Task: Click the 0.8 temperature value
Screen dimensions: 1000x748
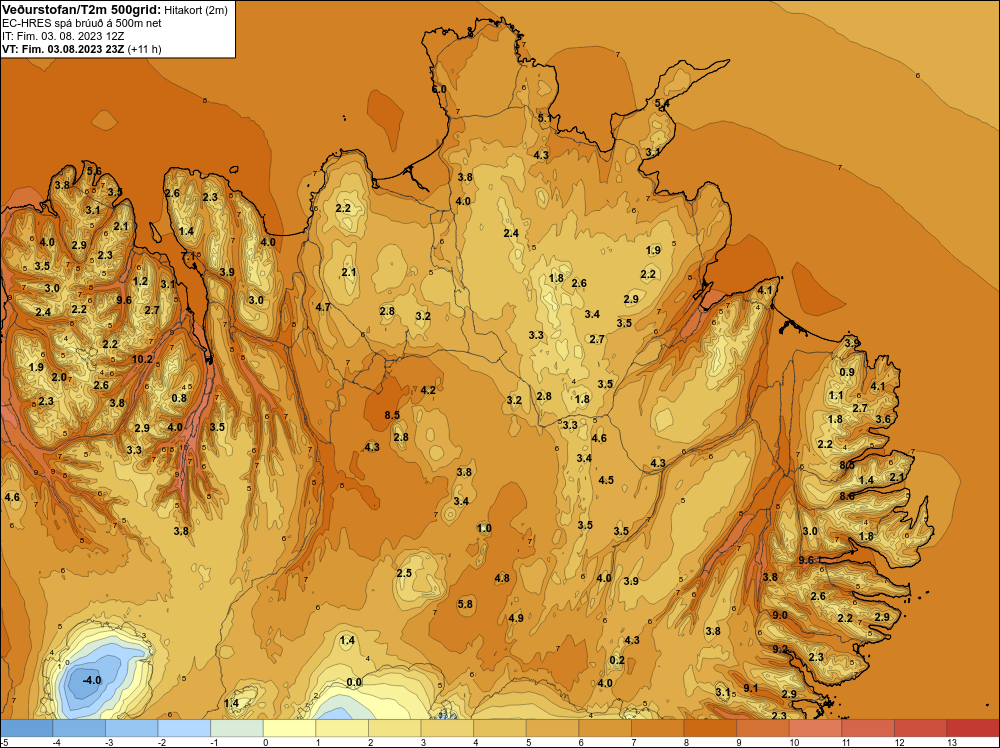Action: pos(179,399)
